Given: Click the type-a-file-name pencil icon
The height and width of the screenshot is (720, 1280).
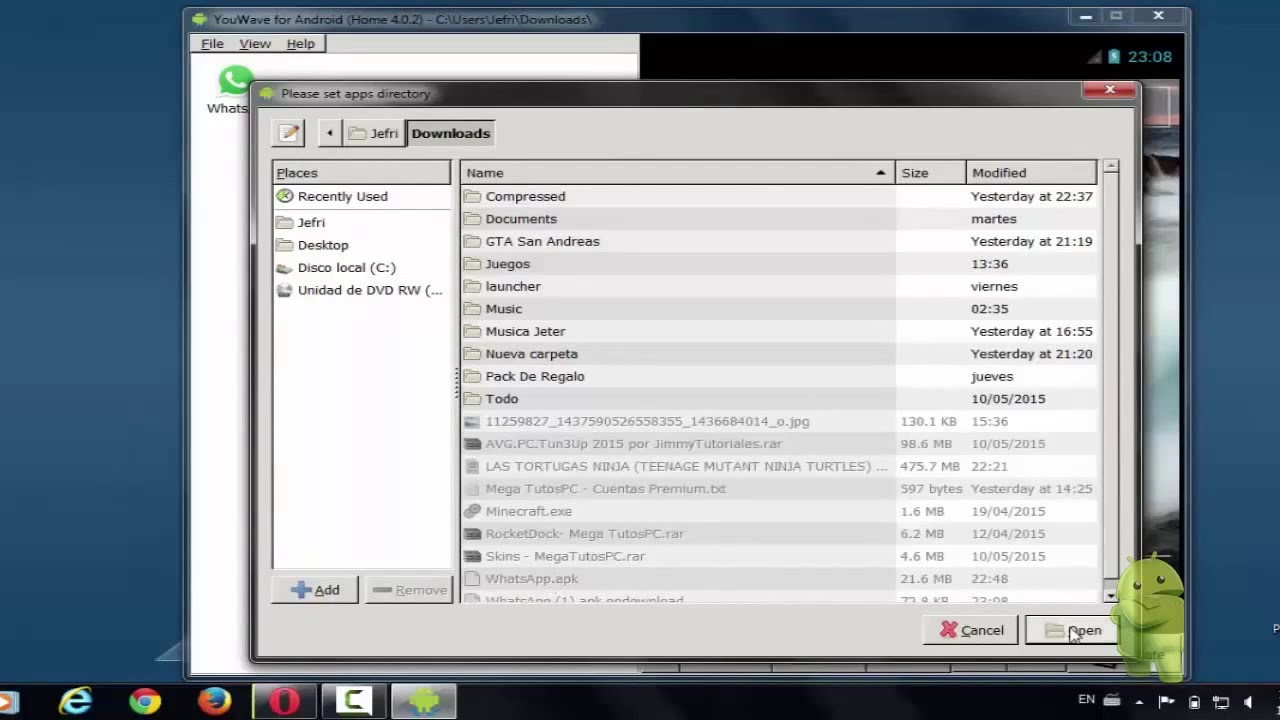Looking at the screenshot, I should (x=288, y=133).
